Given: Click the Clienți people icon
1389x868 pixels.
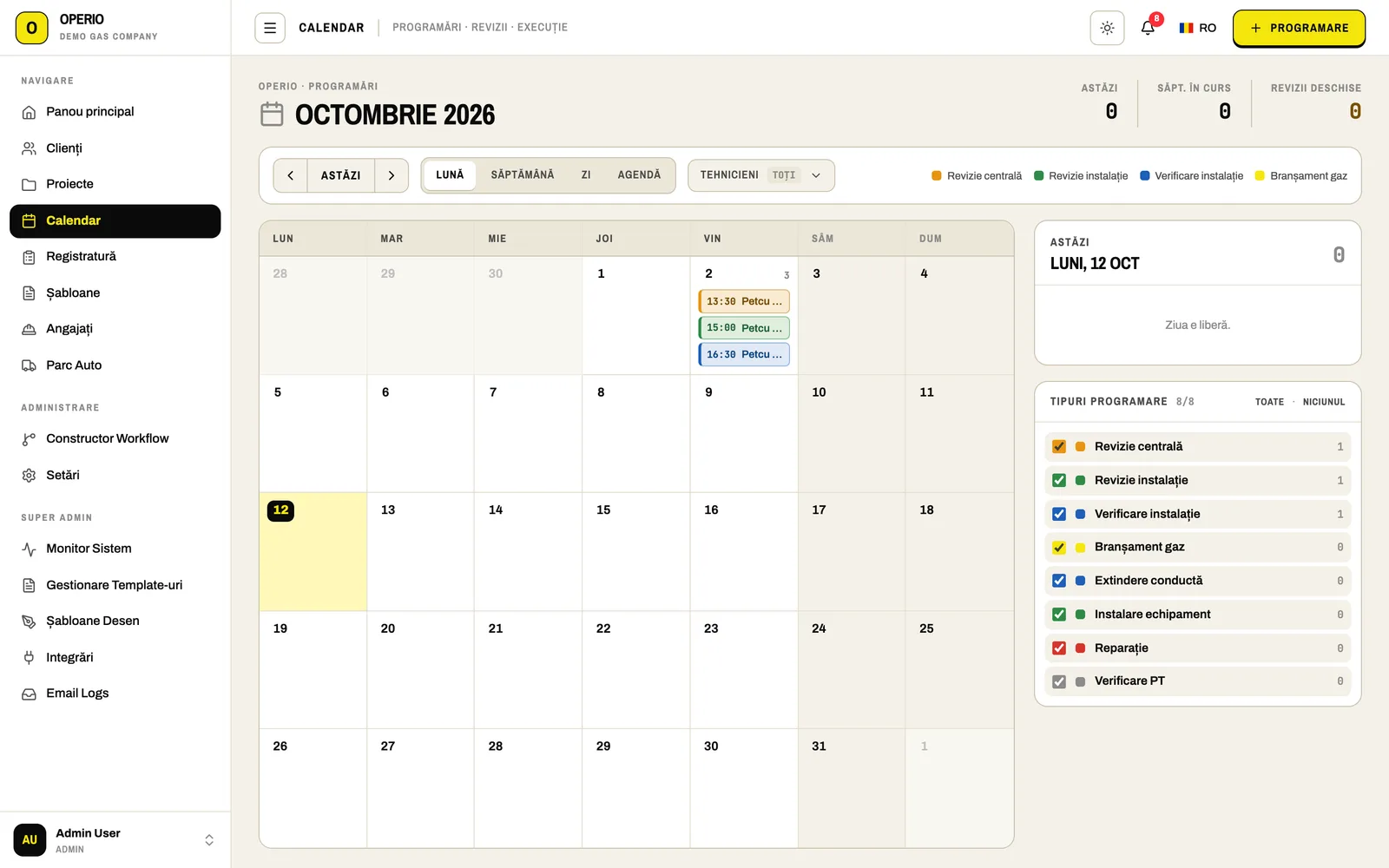Looking at the screenshot, I should pos(29,148).
